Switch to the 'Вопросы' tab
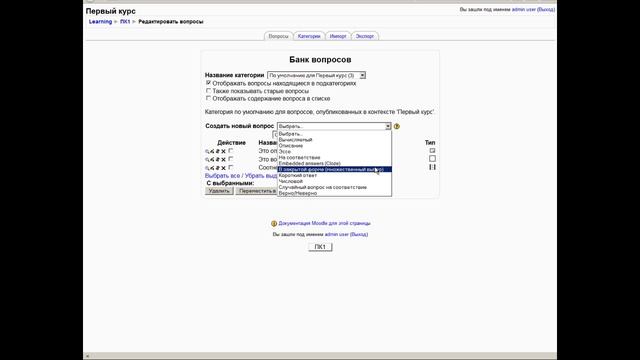The image size is (640, 360). [x=278, y=36]
